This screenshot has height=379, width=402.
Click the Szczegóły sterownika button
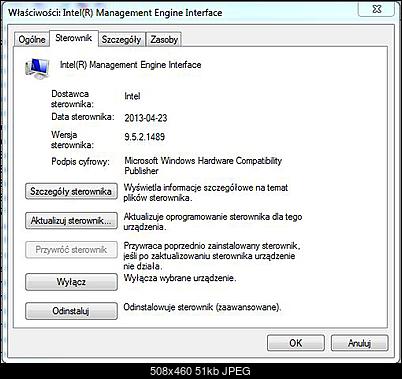click(x=71, y=191)
